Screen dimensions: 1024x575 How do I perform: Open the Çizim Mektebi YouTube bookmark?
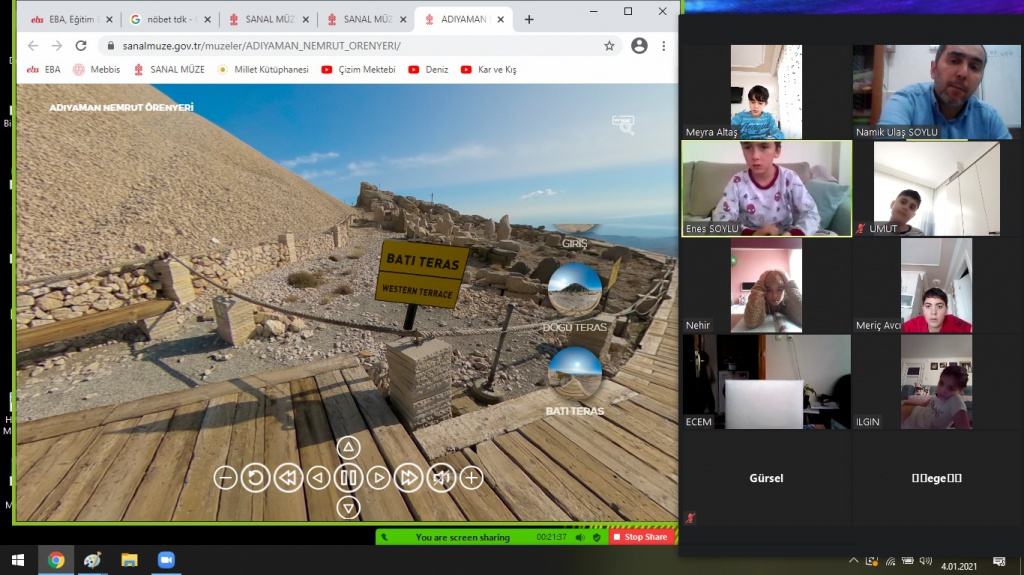tap(359, 69)
